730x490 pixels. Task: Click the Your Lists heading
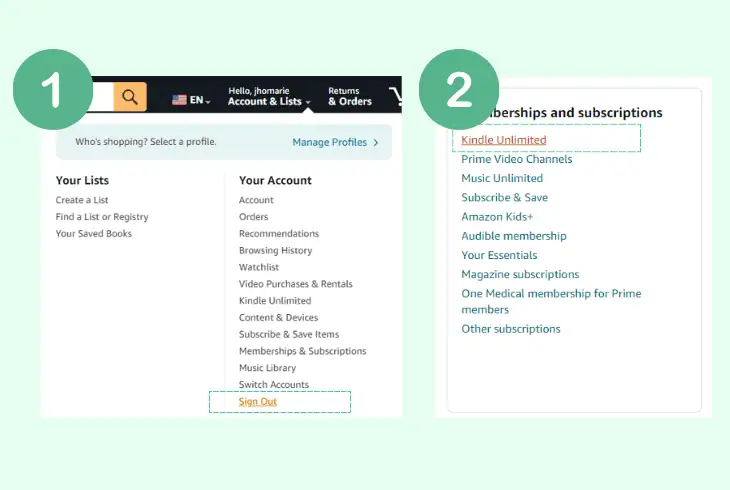coord(82,180)
